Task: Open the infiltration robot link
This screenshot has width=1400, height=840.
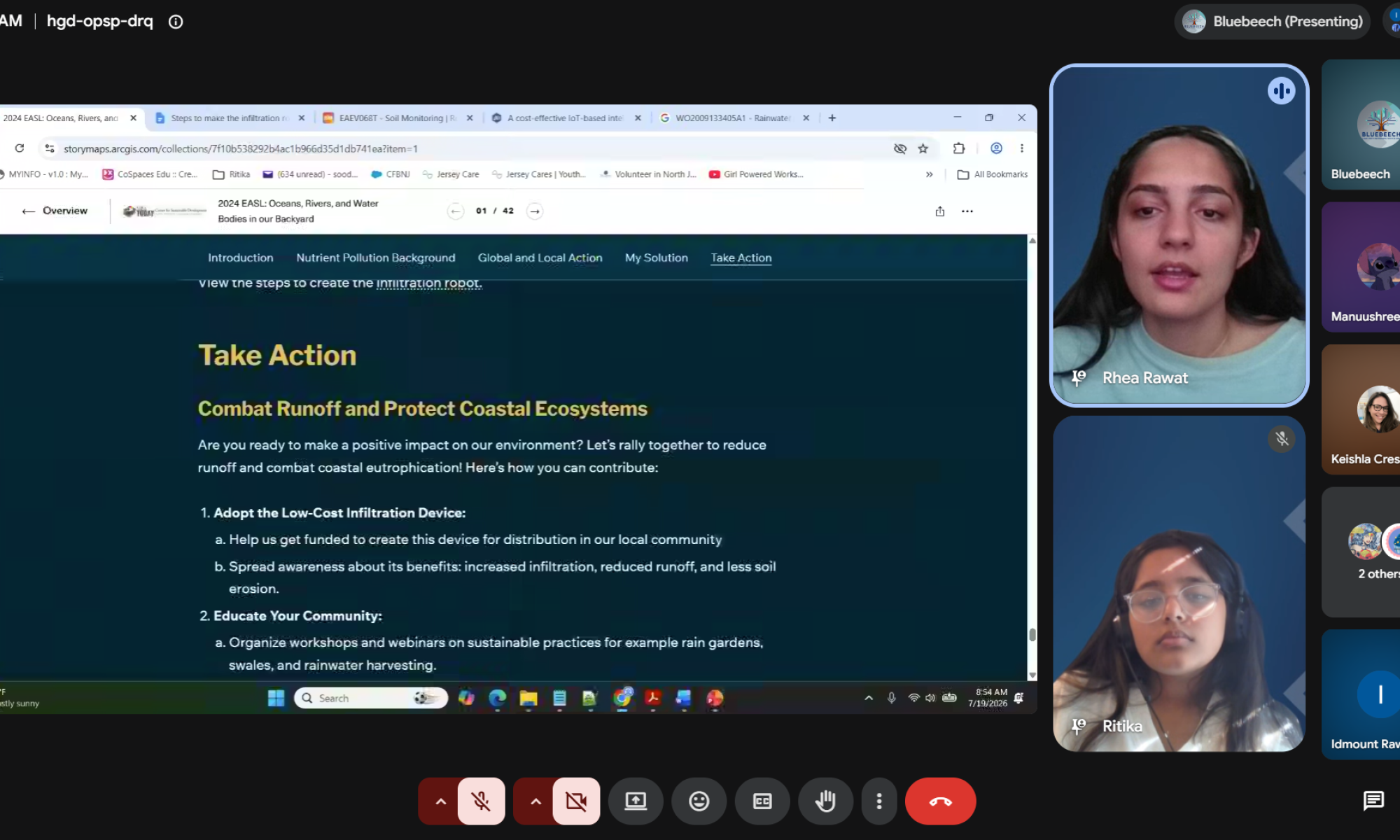Action: click(x=428, y=283)
